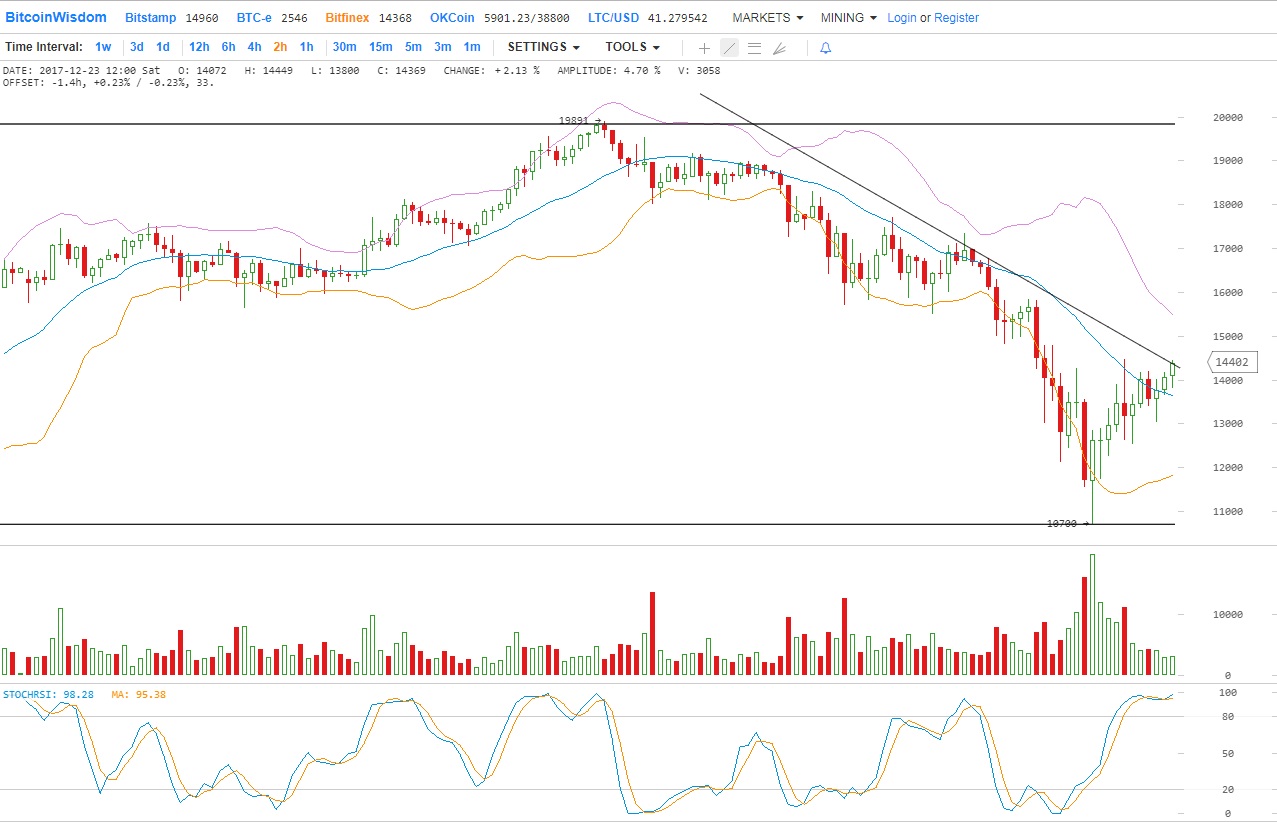Image resolution: width=1277 pixels, height=822 pixels.
Task: Choose the 1m time interval
Action: (472, 47)
